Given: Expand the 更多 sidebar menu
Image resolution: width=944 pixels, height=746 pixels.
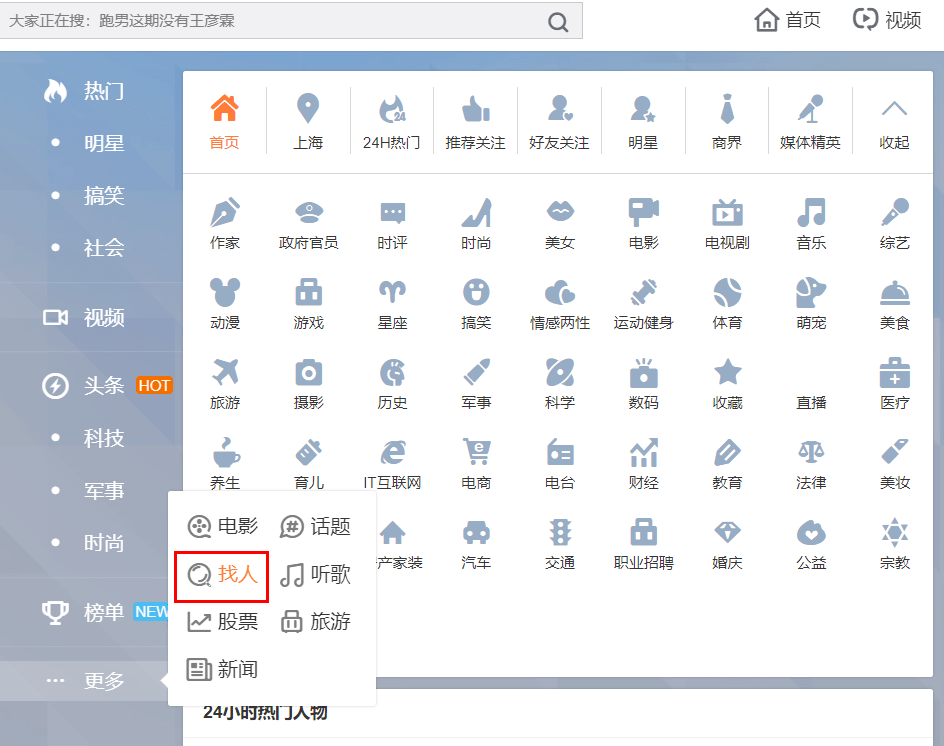Looking at the screenshot, I should 85,681.
